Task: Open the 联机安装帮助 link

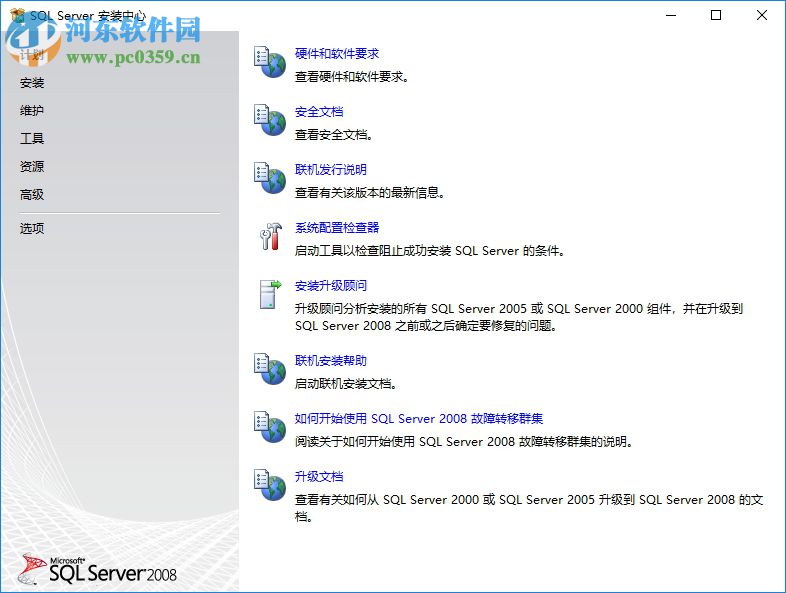Action: tap(331, 360)
